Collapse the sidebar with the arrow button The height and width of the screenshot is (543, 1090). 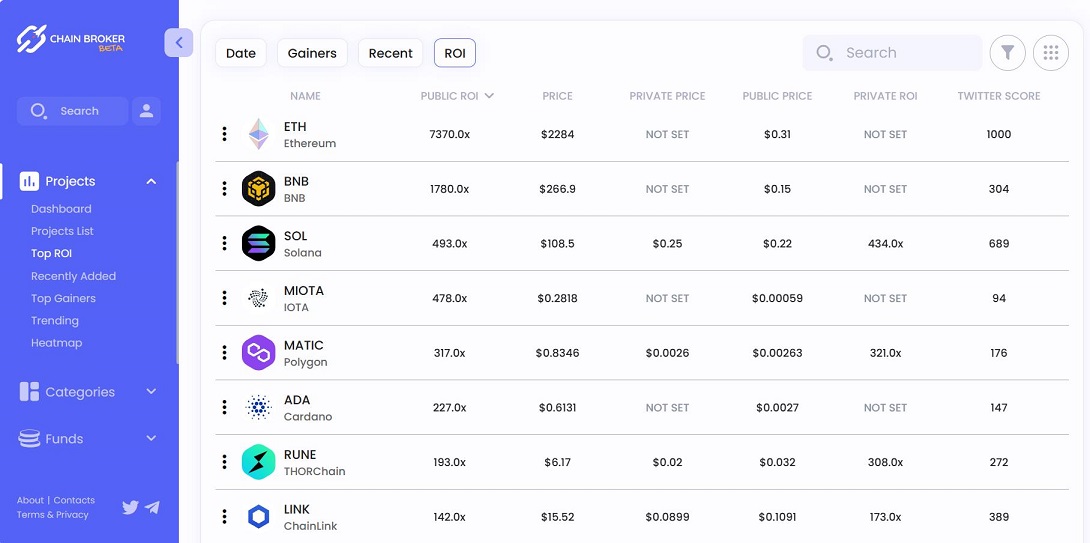178,42
